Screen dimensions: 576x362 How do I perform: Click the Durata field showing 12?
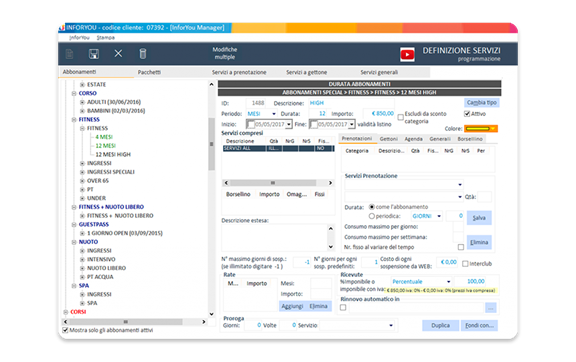[x=317, y=114]
